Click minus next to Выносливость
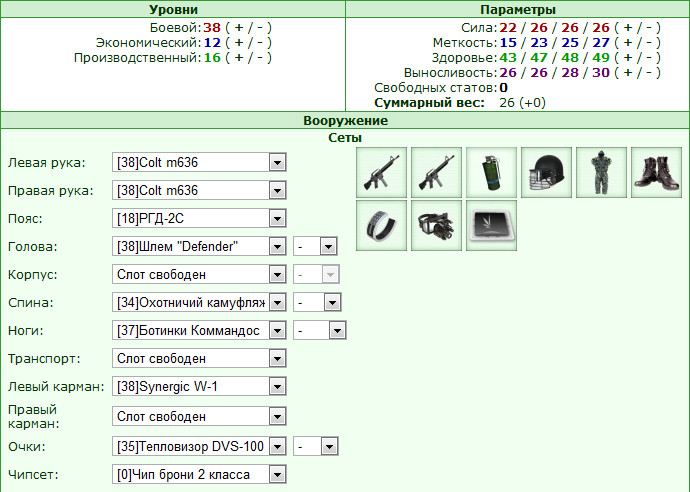690x492 pixels. (649, 73)
